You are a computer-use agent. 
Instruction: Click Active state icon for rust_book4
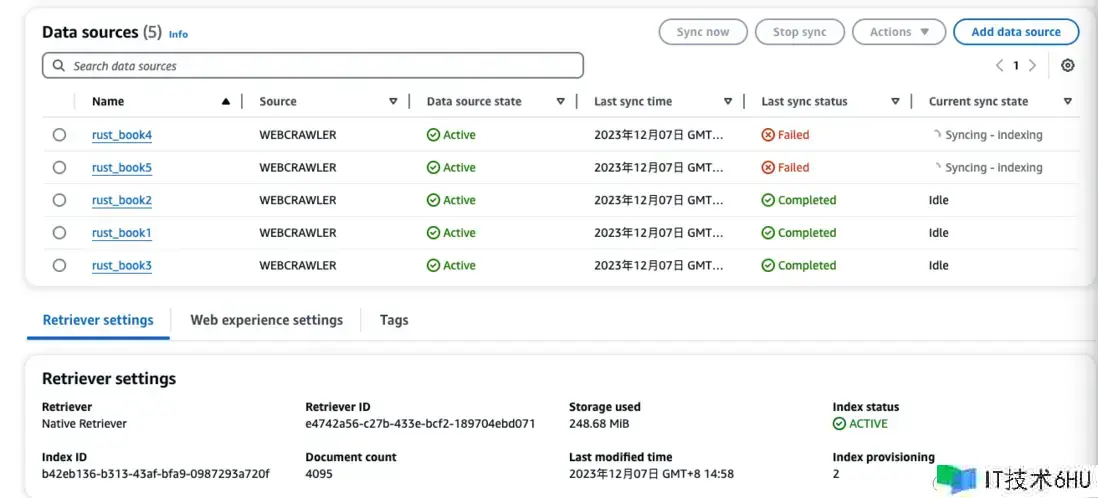[433, 135]
